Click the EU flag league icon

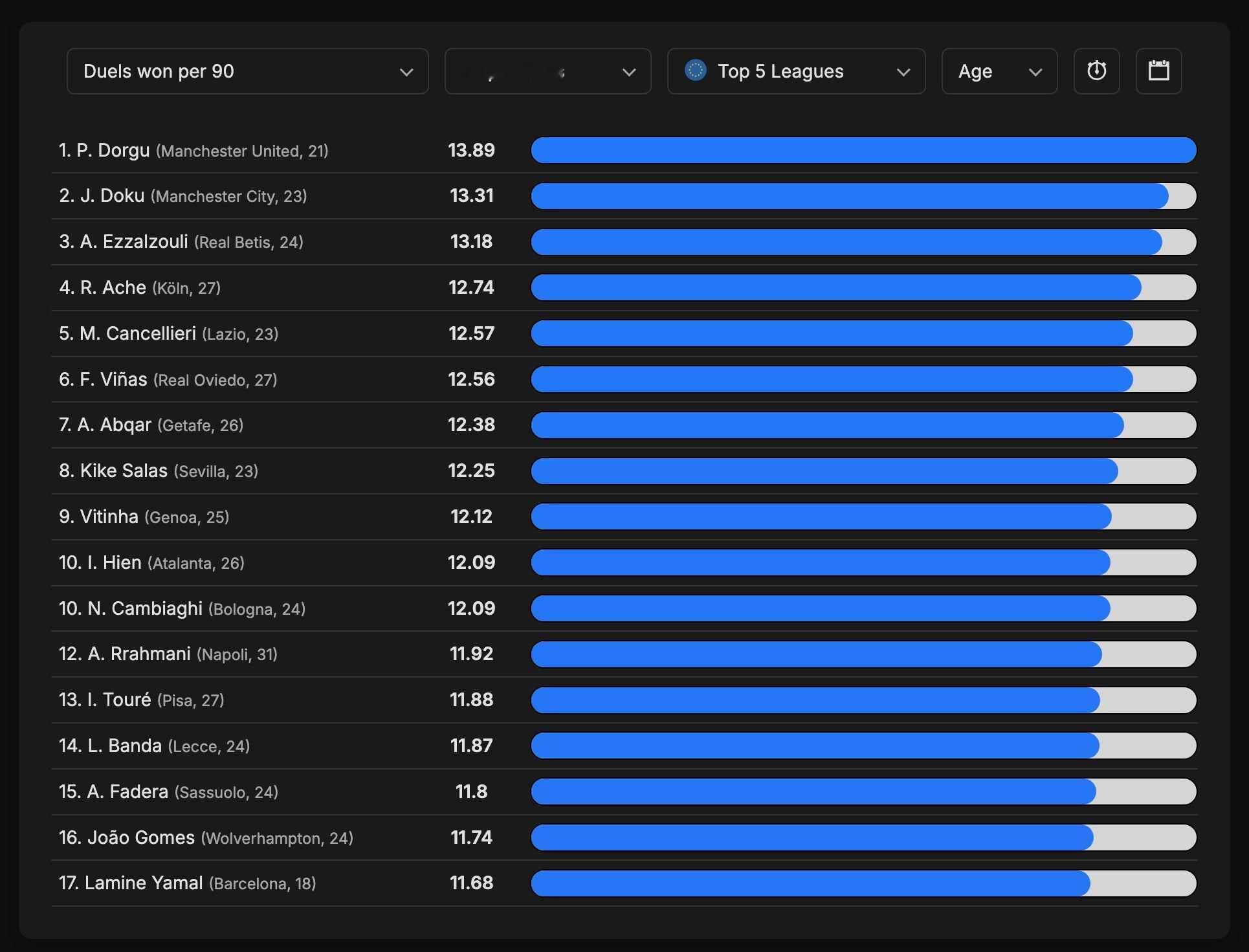(696, 71)
